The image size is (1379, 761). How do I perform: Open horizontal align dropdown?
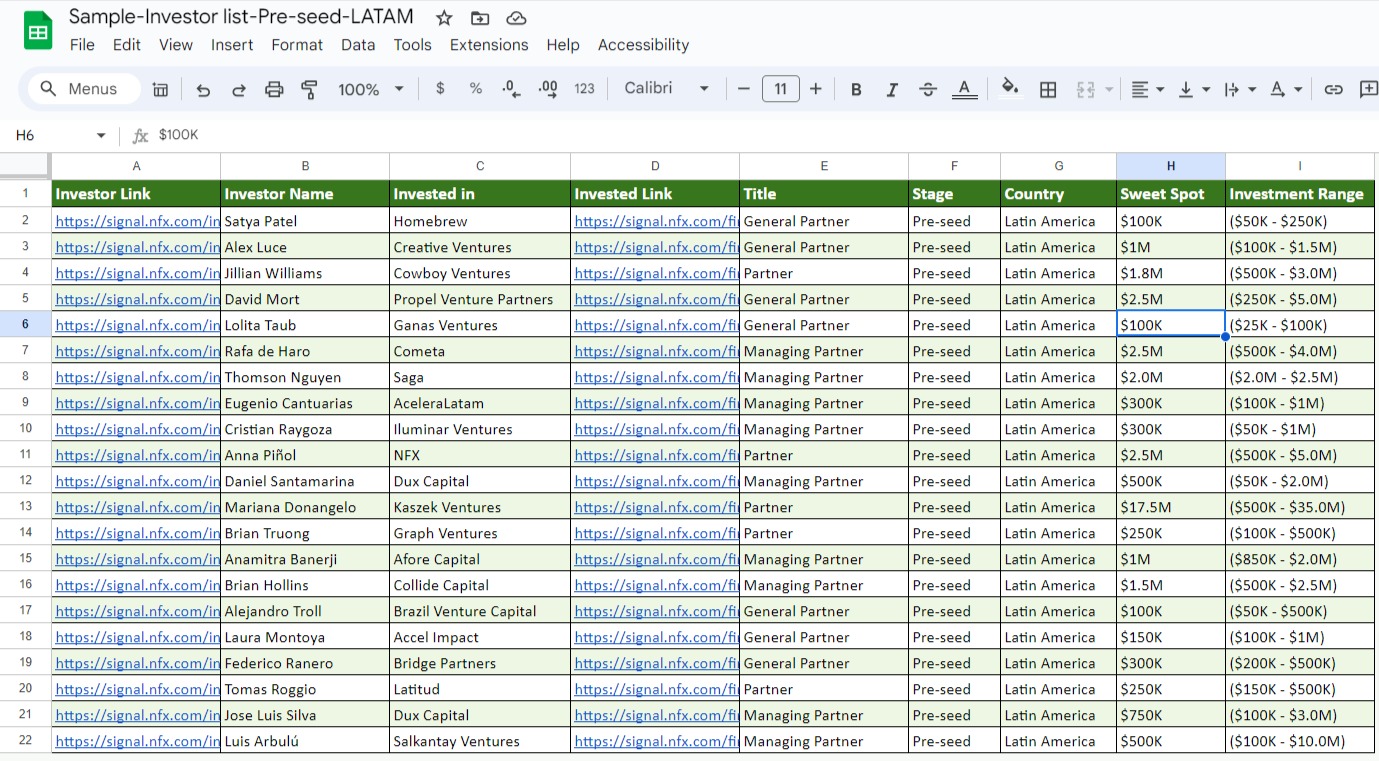[x=1147, y=89]
